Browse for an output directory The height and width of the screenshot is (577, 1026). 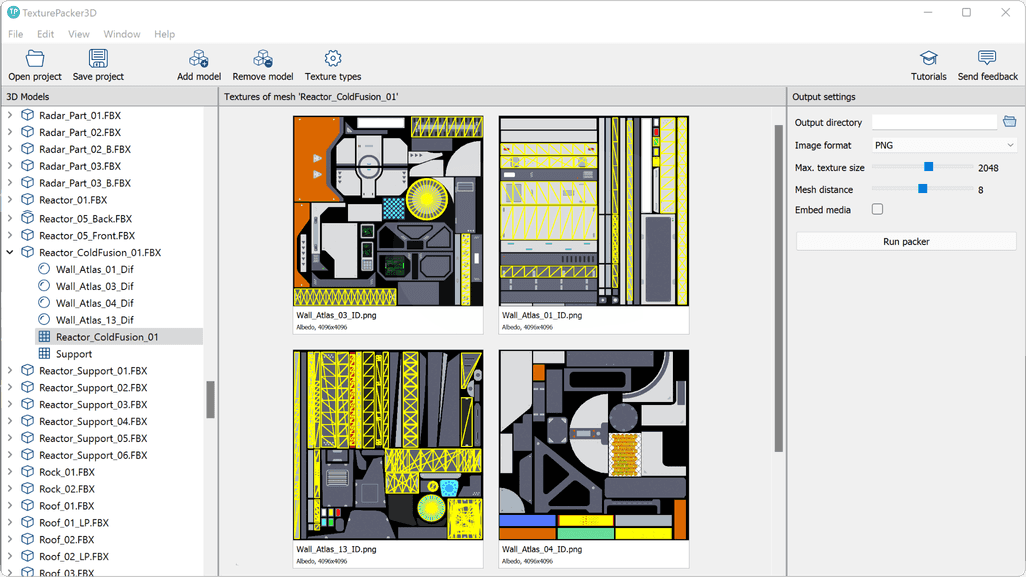(1009, 121)
